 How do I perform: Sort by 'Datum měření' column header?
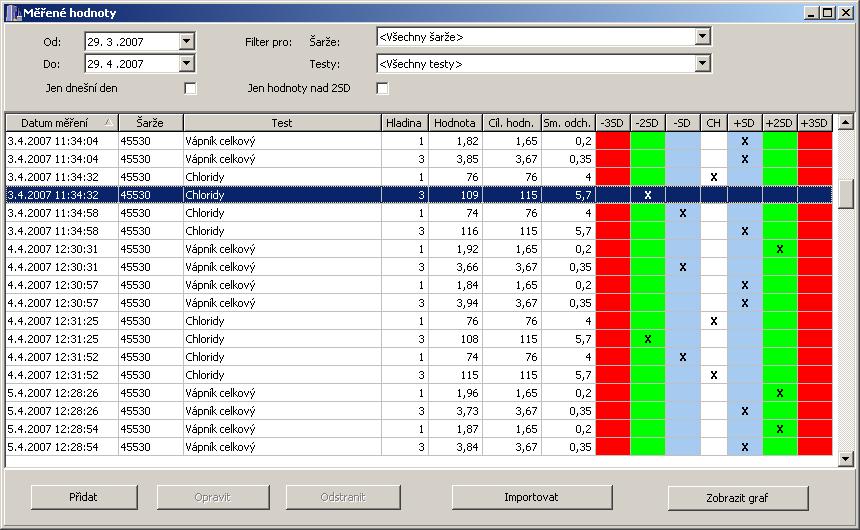tap(62, 123)
